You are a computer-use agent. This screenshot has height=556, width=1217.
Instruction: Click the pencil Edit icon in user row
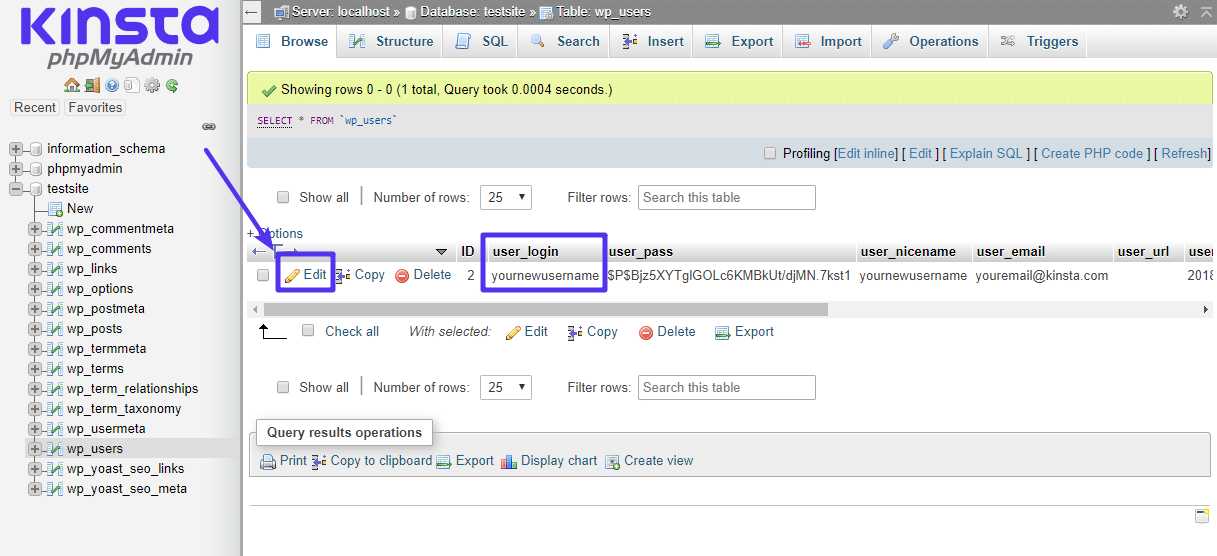click(x=292, y=275)
